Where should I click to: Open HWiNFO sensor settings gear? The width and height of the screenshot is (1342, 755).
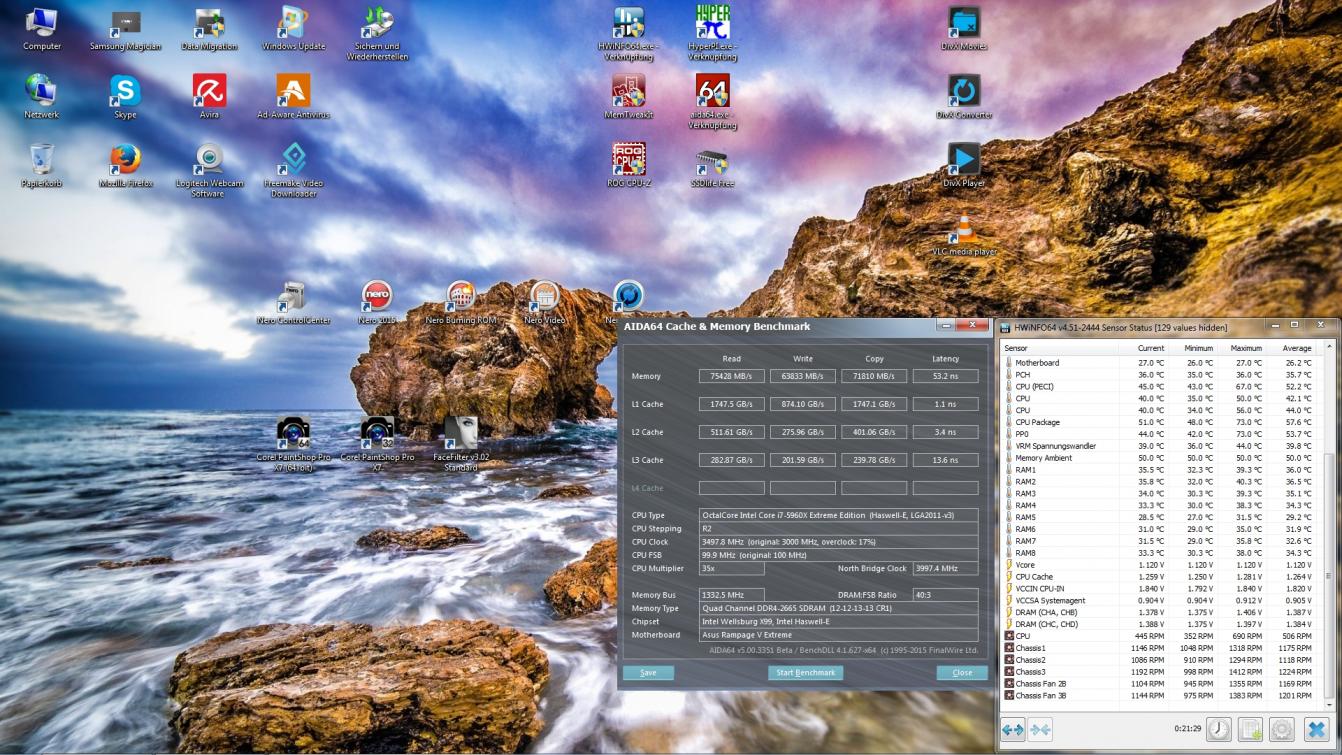tap(1282, 729)
